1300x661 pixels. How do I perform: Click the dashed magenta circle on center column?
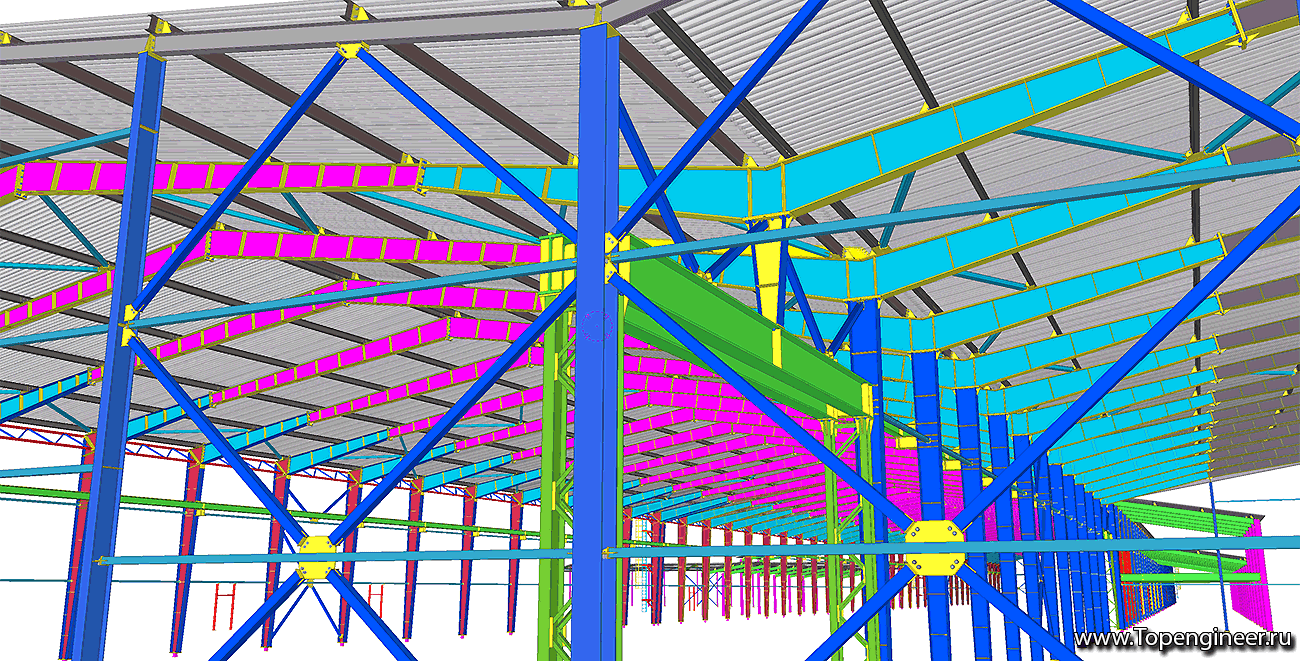click(597, 328)
